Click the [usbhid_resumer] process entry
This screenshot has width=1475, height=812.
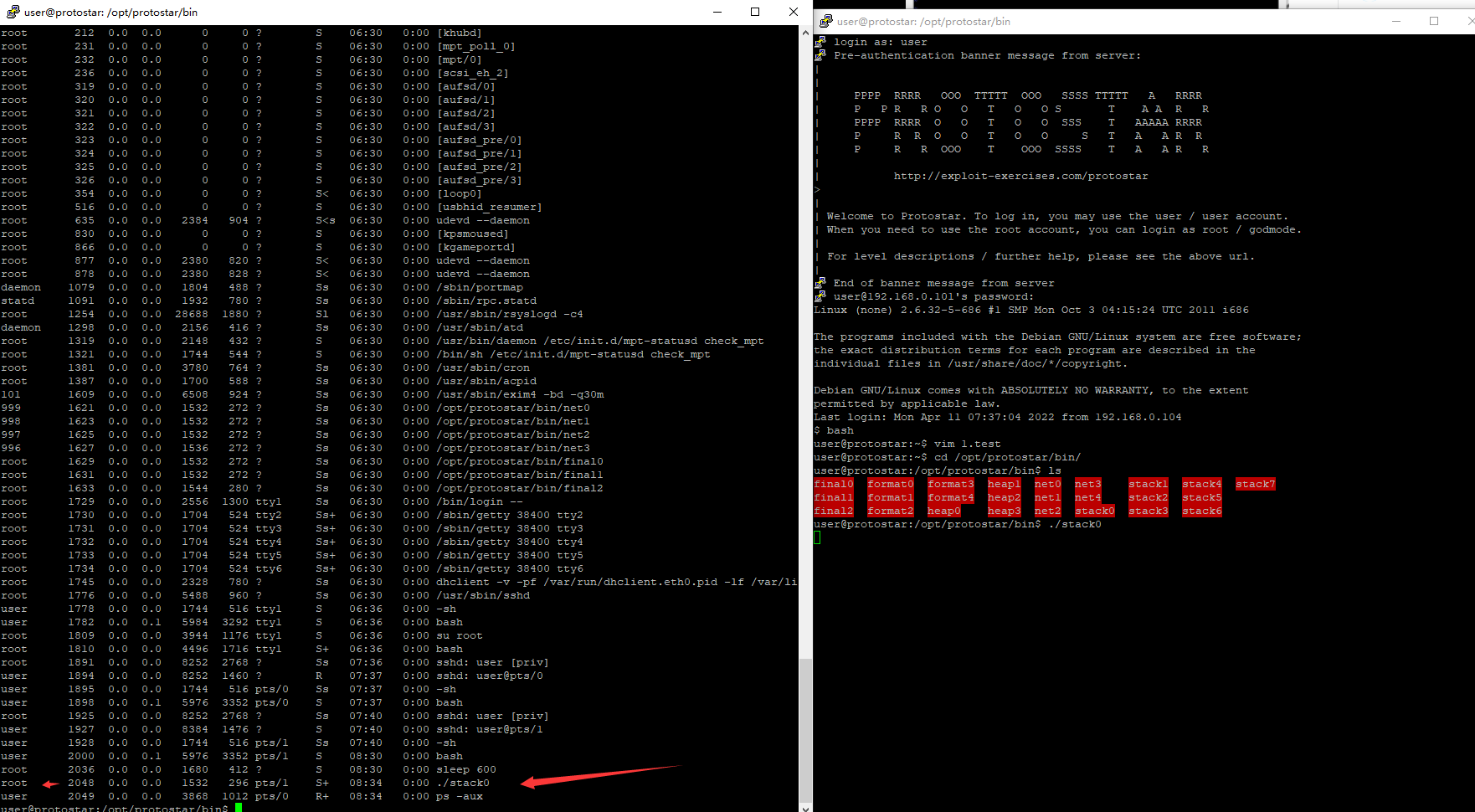490,207
